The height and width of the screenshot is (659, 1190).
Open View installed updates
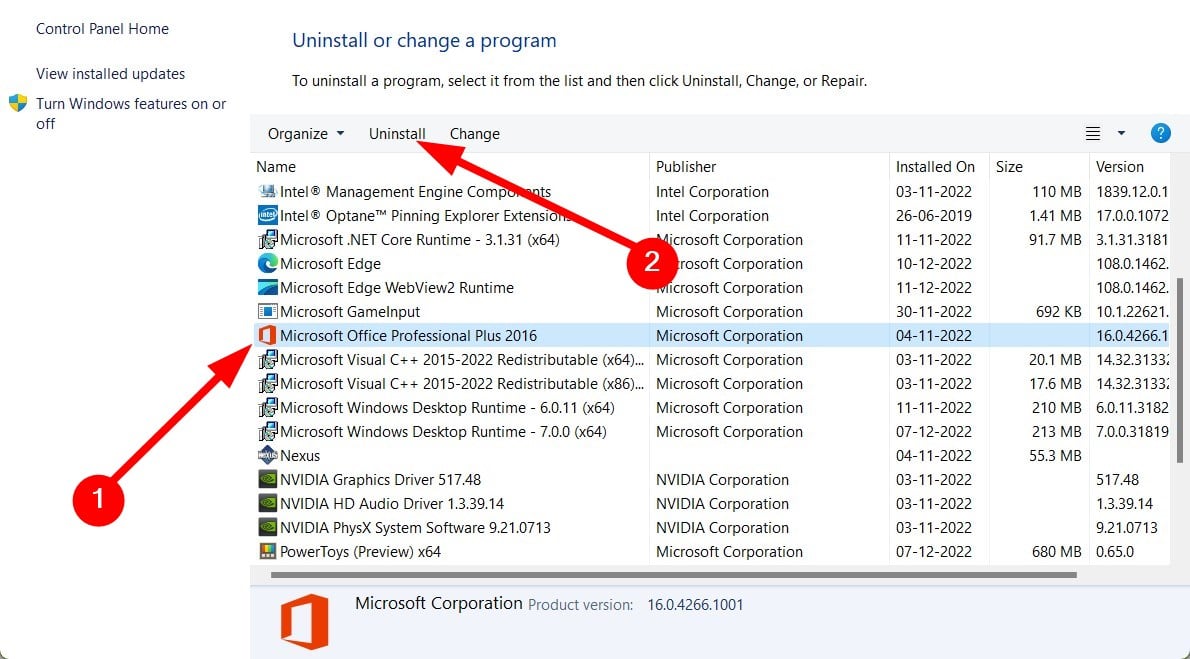(110, 73)
